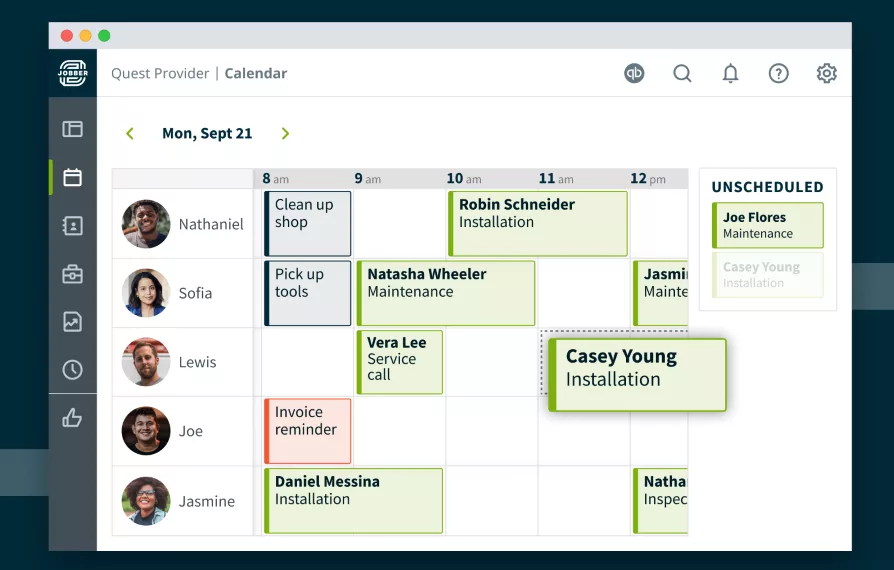The image size is (894, 570).
Task: Open the Clients contact card sidebar icon
Action: [x=72, y=226]
